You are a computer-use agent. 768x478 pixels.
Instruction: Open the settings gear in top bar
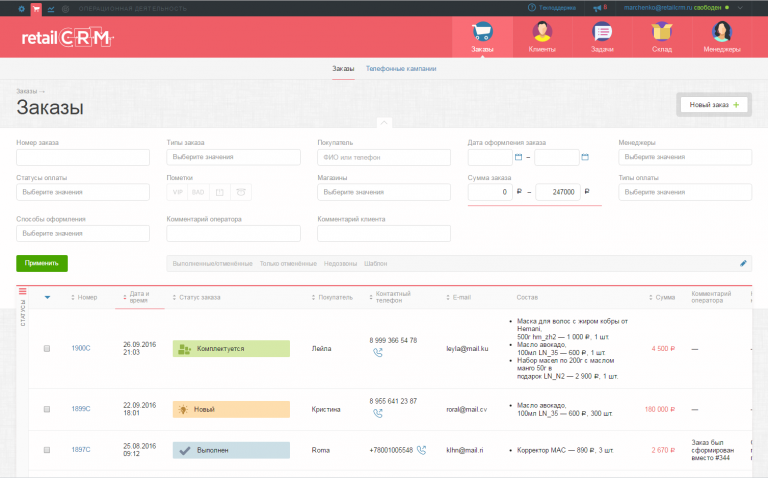pos(21,8)
